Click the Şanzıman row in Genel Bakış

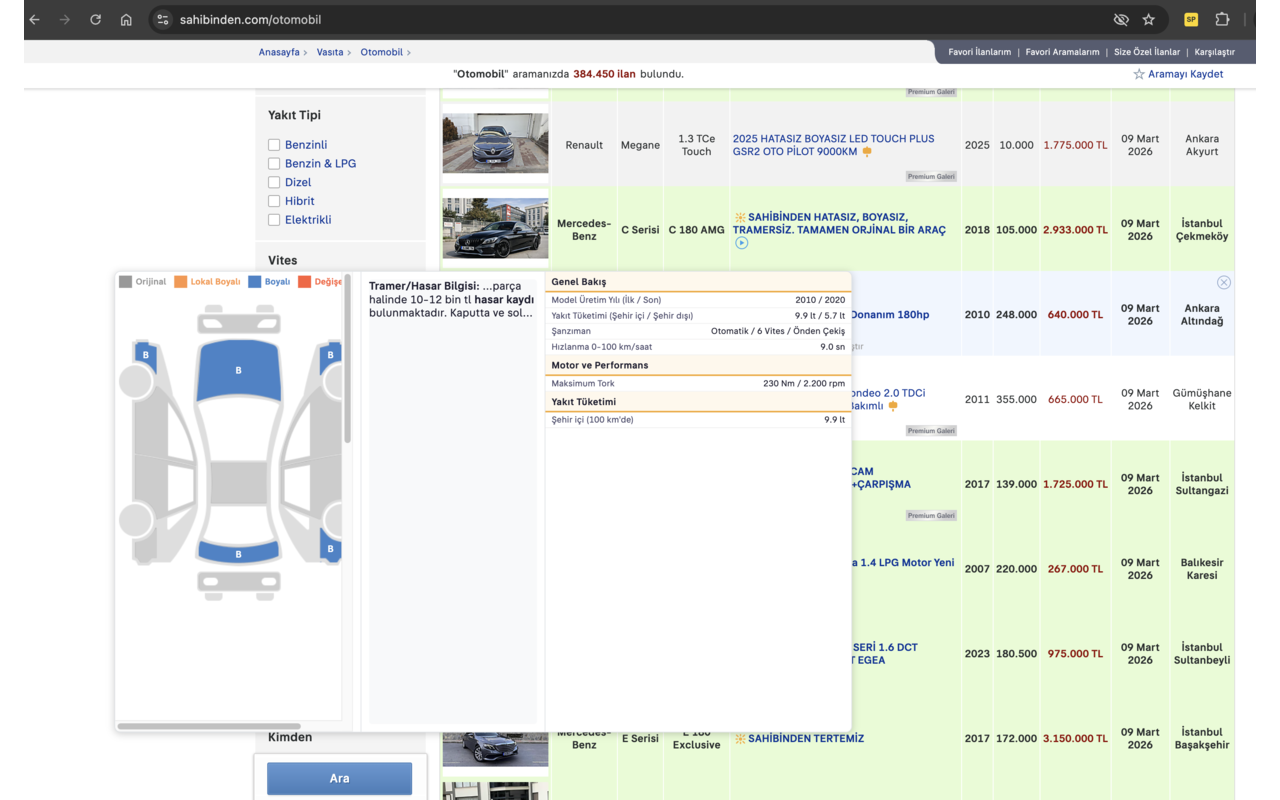698,331
